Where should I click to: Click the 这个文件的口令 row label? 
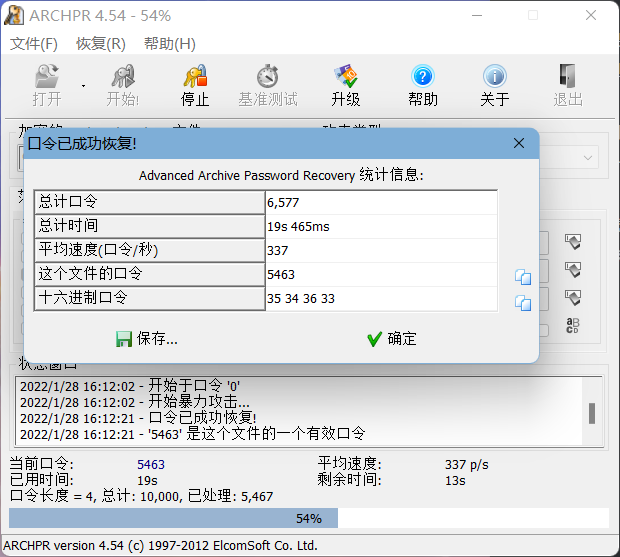coord(150,274)
